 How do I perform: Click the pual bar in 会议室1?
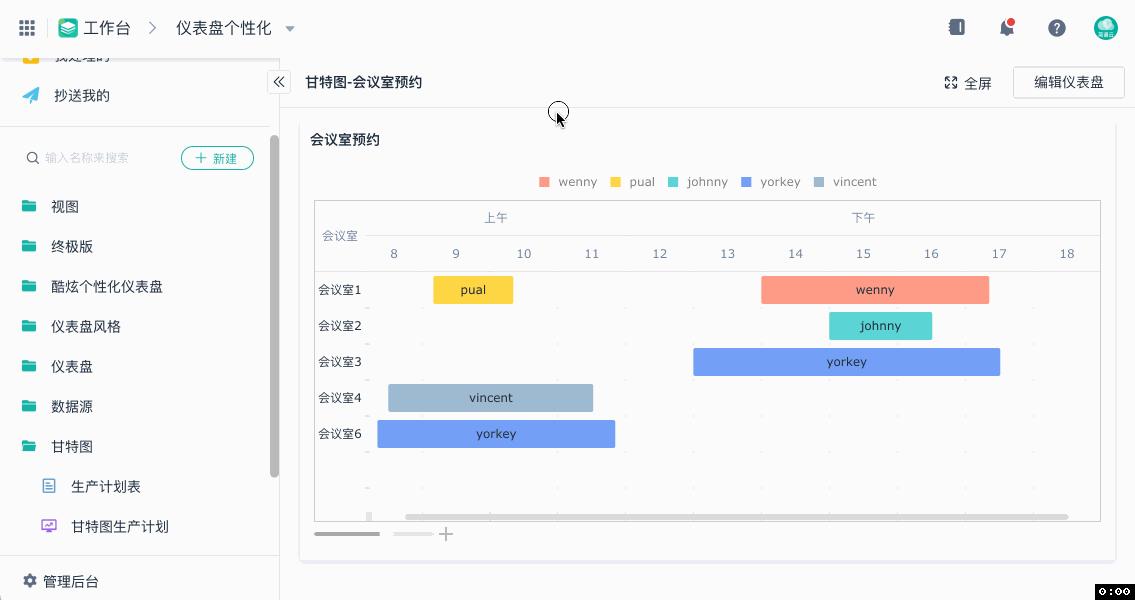click(473, 290)
